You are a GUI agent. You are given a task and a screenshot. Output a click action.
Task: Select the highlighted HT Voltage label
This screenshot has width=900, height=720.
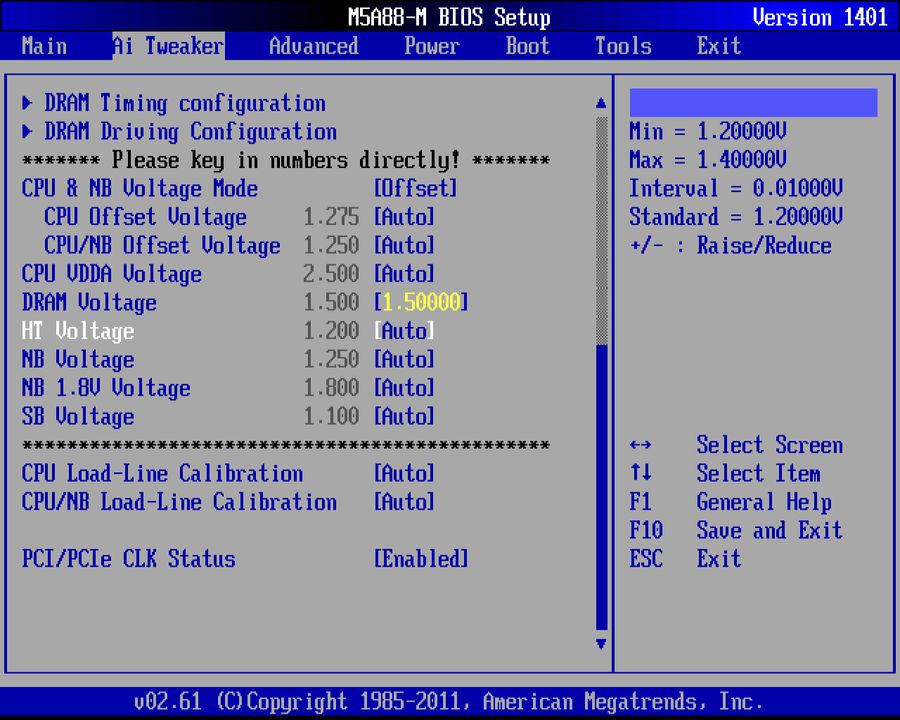(x=77, y=331)
